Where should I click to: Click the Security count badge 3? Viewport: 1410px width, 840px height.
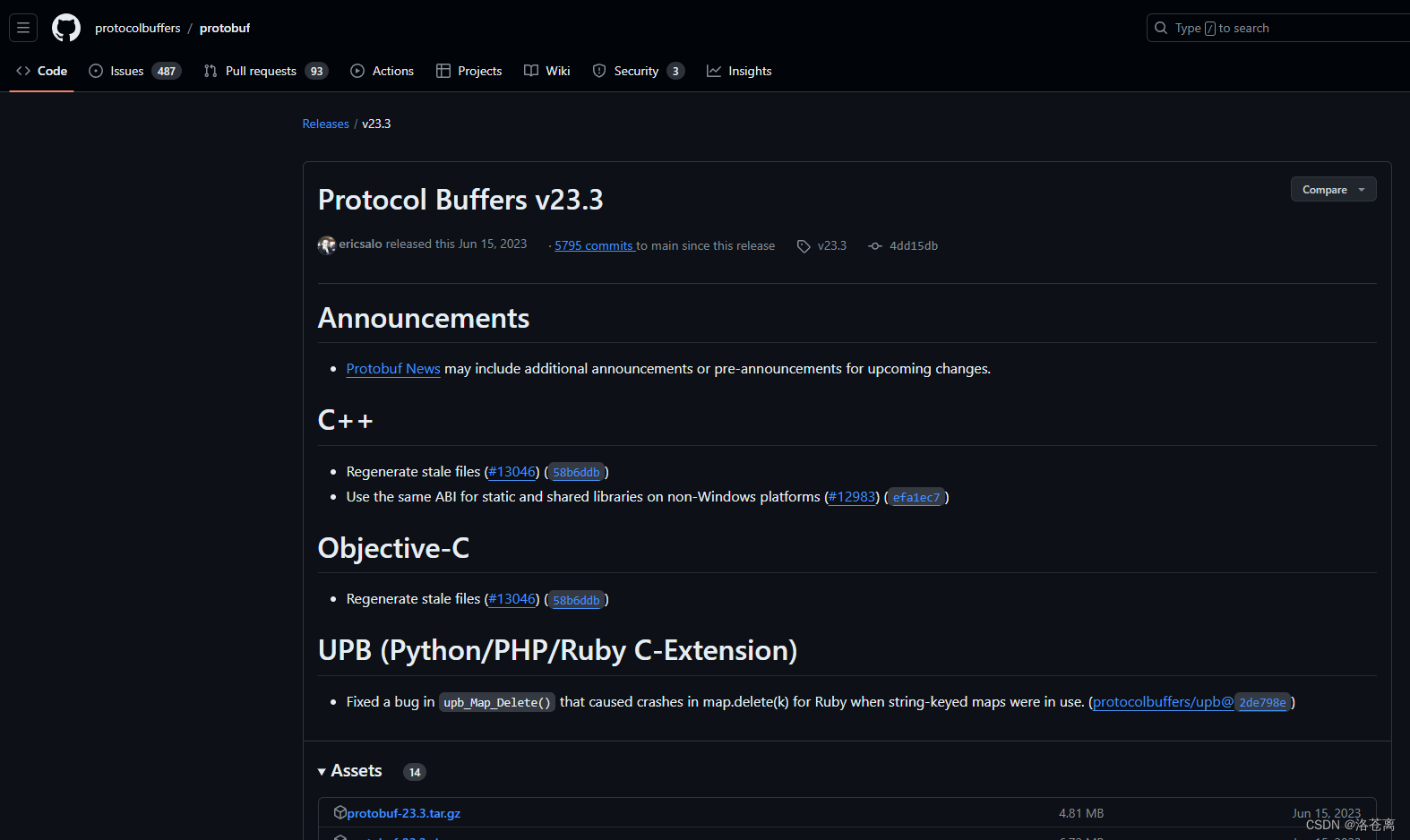click(675, 71)
